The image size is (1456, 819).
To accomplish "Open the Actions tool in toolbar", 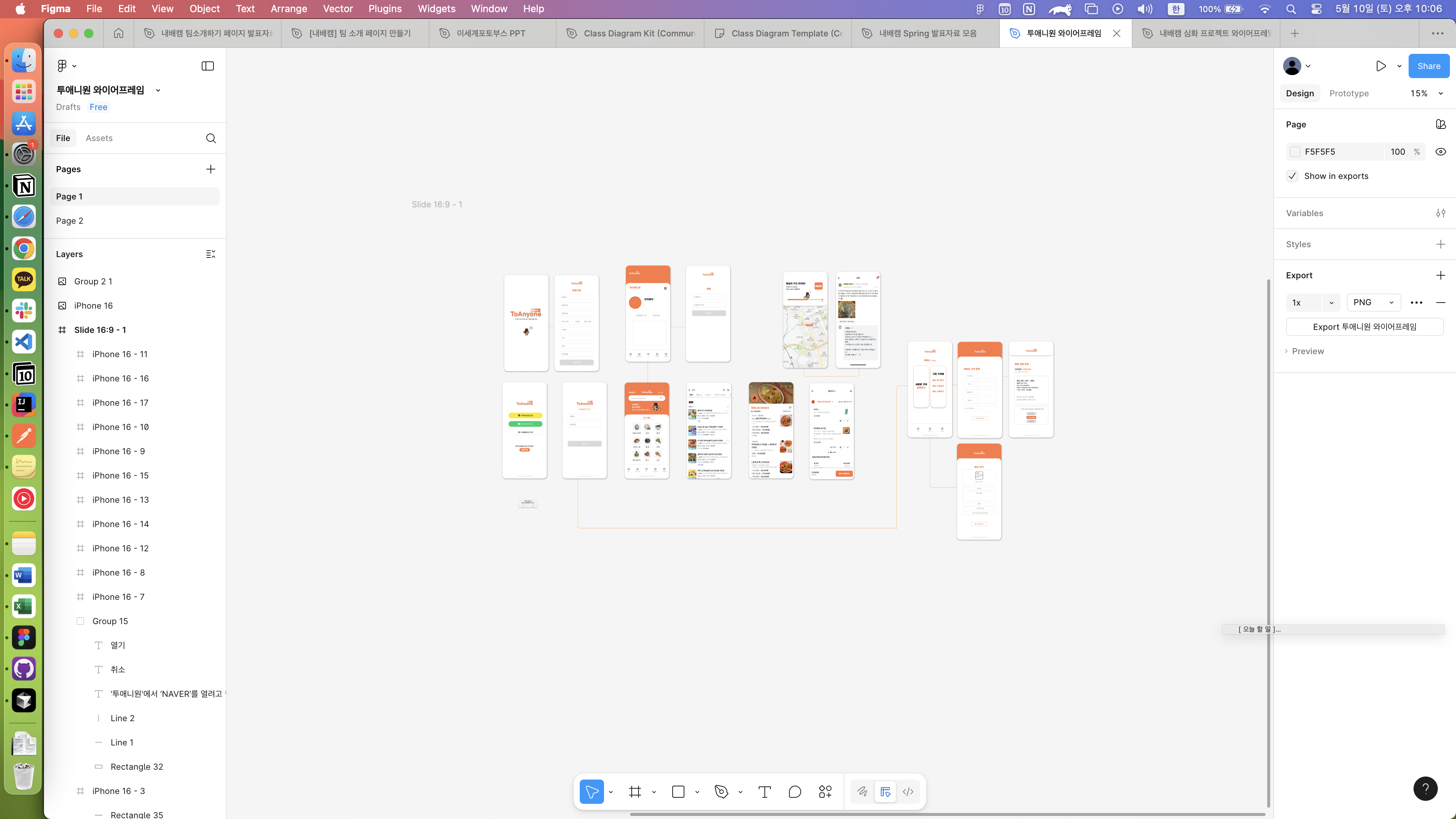I will (x=825, y=792).
